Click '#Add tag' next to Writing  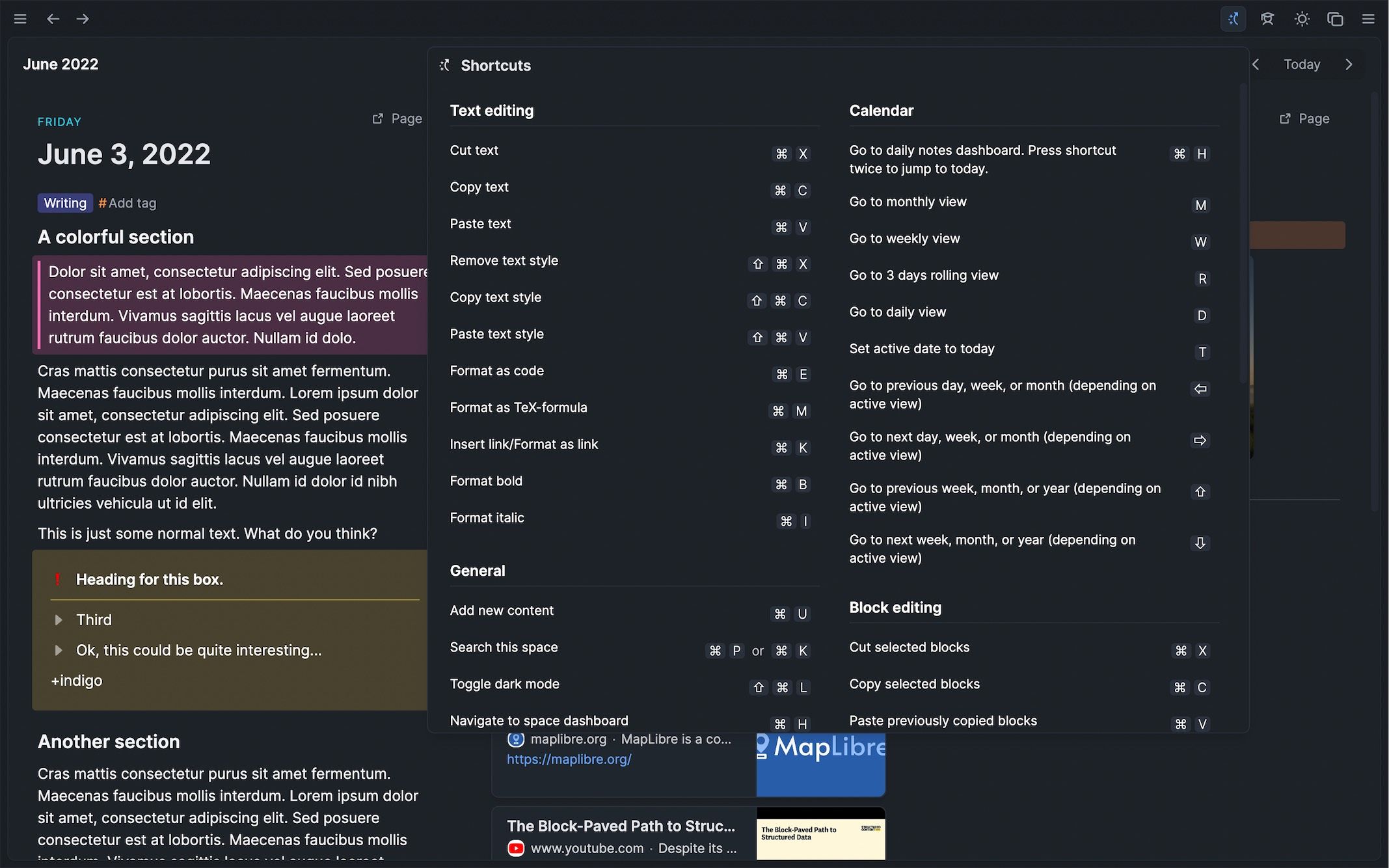point(128,202)
